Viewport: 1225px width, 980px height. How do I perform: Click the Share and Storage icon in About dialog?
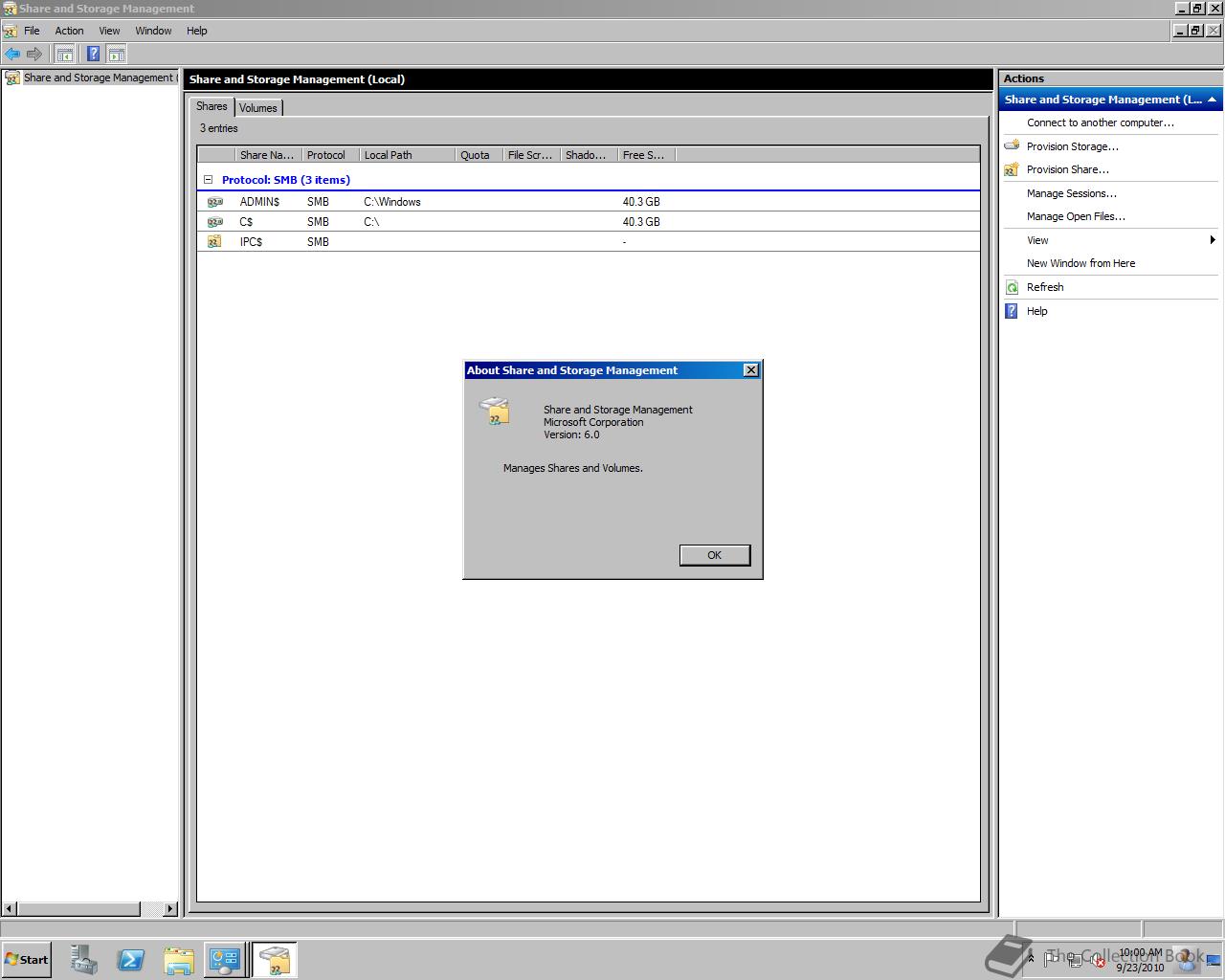pyautogui.click(x=494, y=412)
